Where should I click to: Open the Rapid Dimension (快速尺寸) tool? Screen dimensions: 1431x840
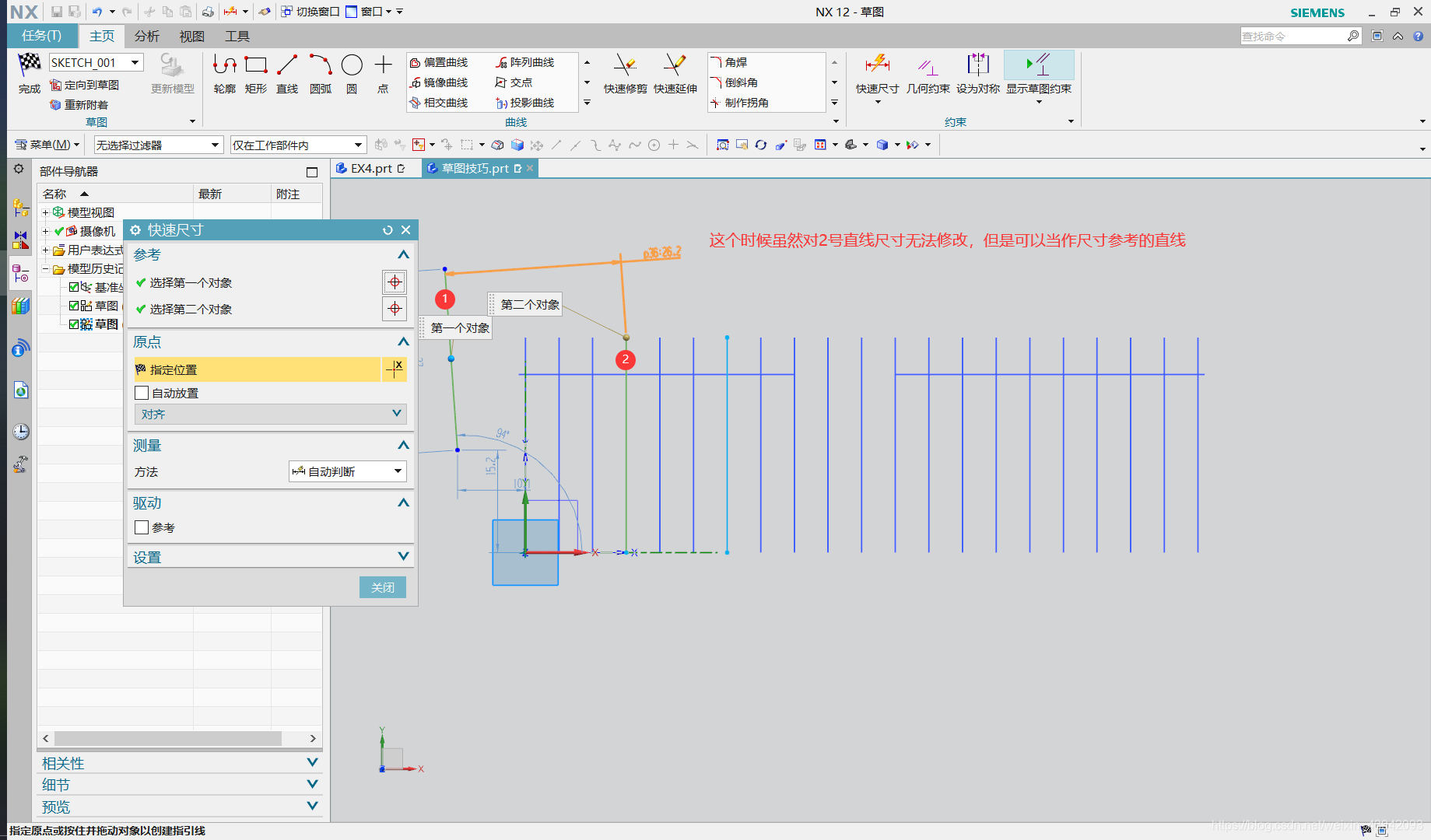pyautogui.click(x=877, y=74)
